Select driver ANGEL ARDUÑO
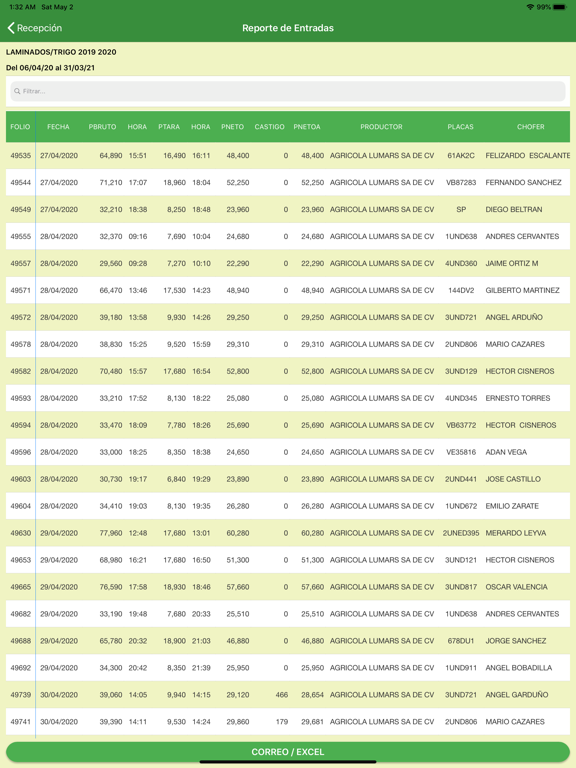The width and height of the screenshot is (576, 768). click(514, 317)
